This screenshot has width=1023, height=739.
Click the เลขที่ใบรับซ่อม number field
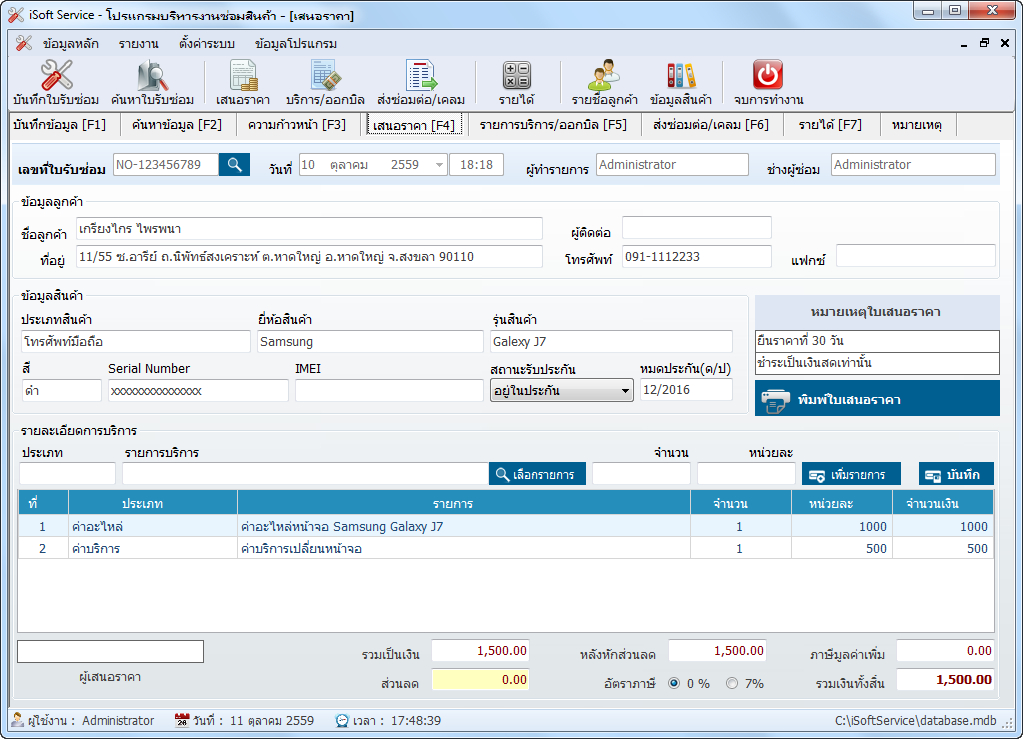[166, 164]
